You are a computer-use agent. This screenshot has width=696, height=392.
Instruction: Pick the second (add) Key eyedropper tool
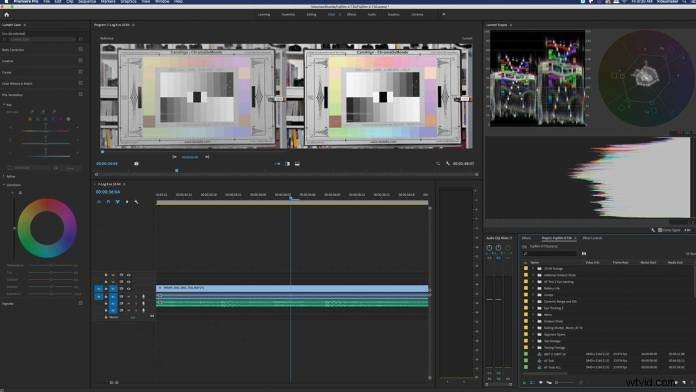click(43, 112)
